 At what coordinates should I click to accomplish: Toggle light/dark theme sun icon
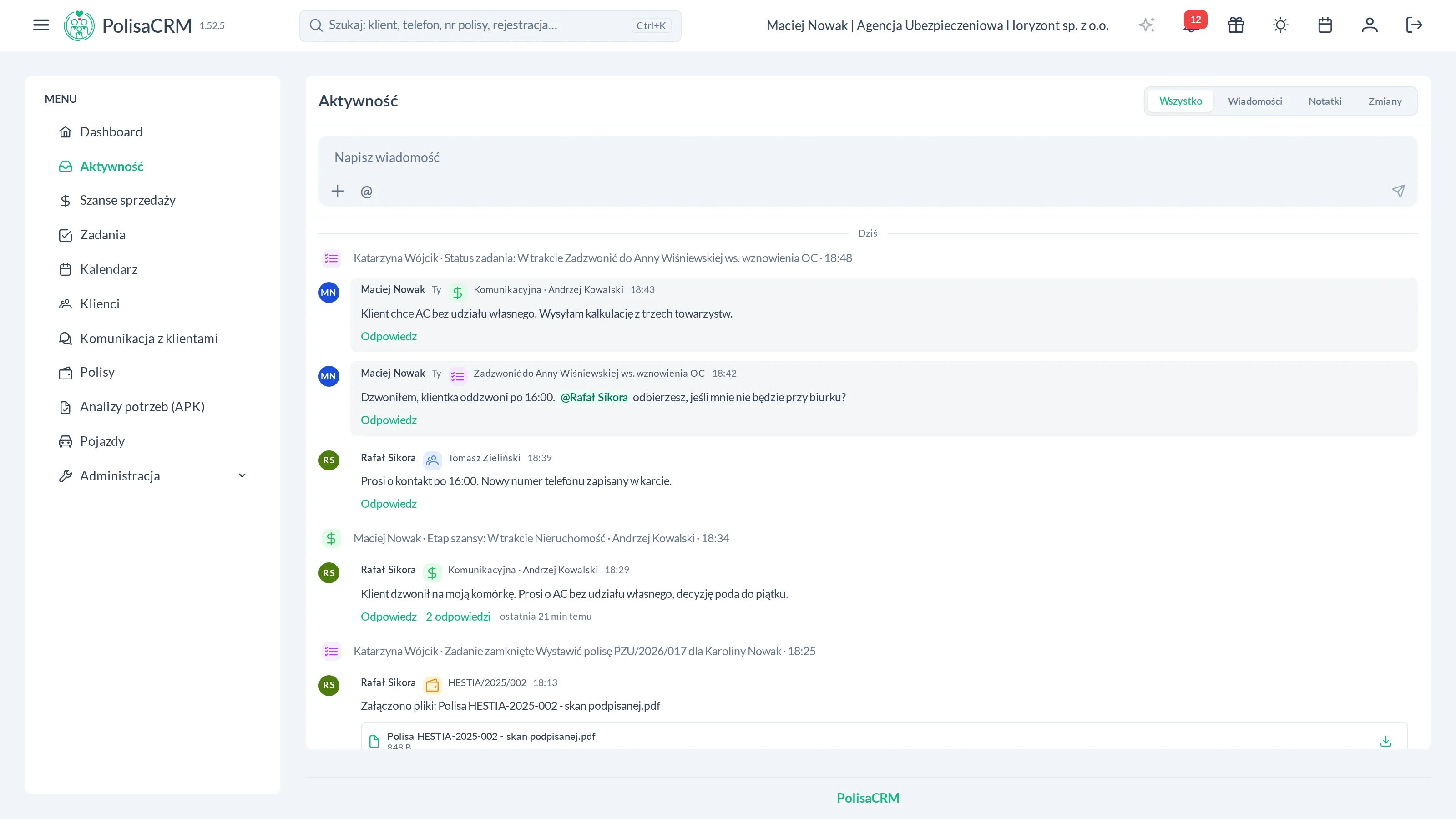(1280, 25)
